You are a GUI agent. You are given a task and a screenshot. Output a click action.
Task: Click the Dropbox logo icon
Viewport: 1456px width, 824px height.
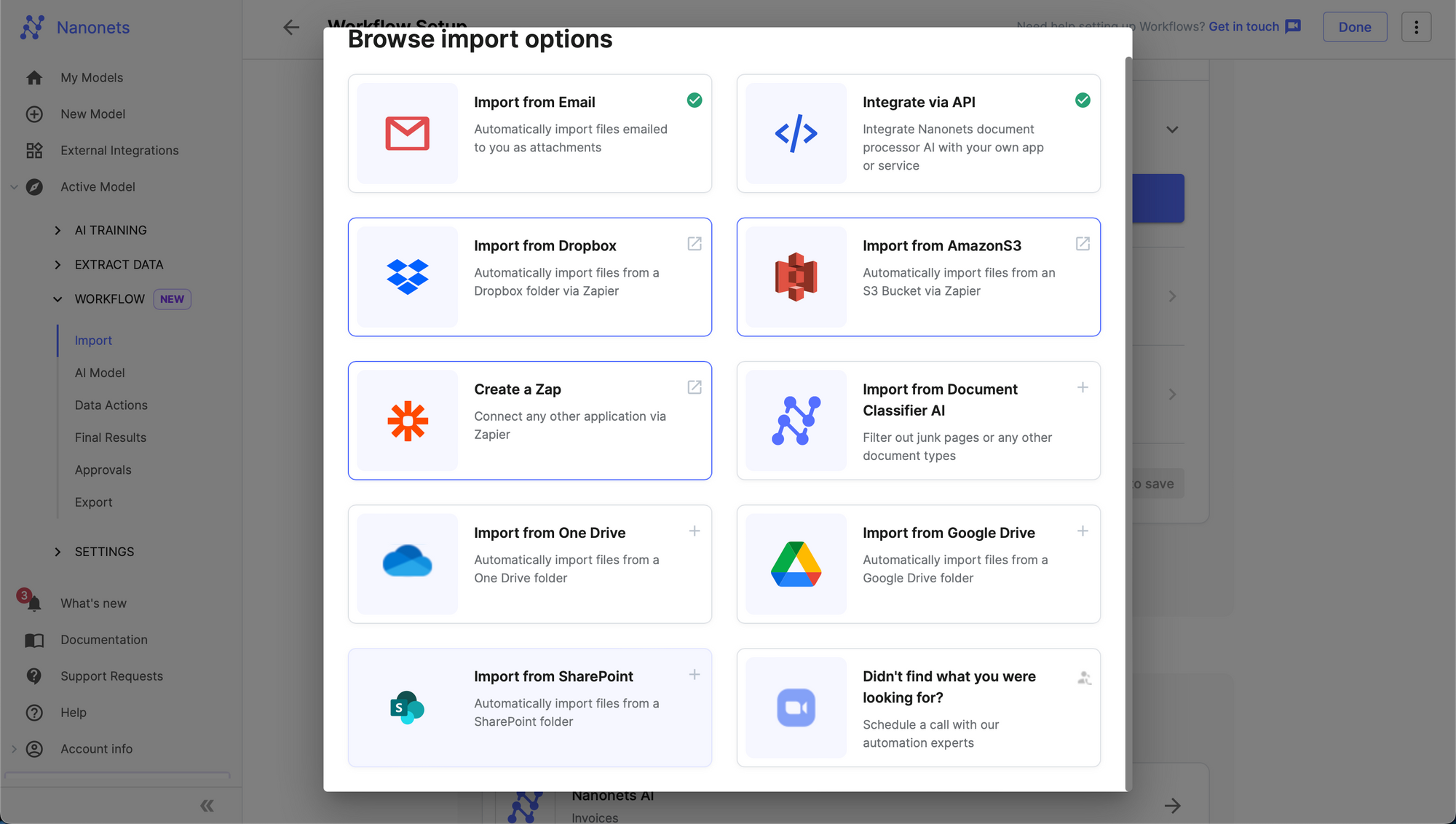(408, 277)
